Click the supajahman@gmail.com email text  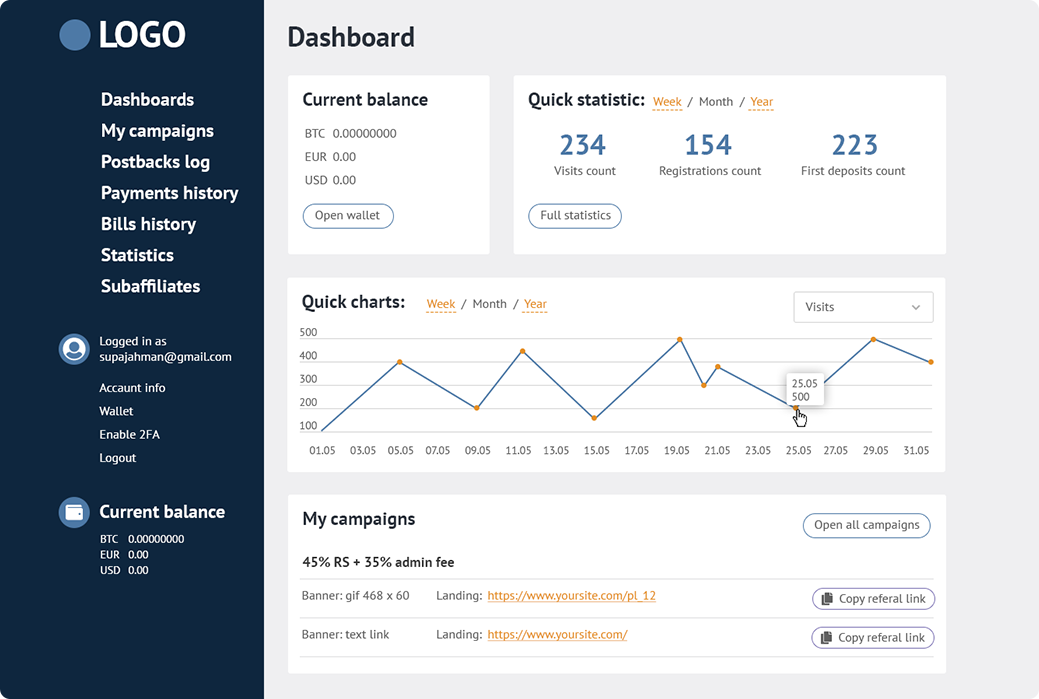(x=166, y=357)
